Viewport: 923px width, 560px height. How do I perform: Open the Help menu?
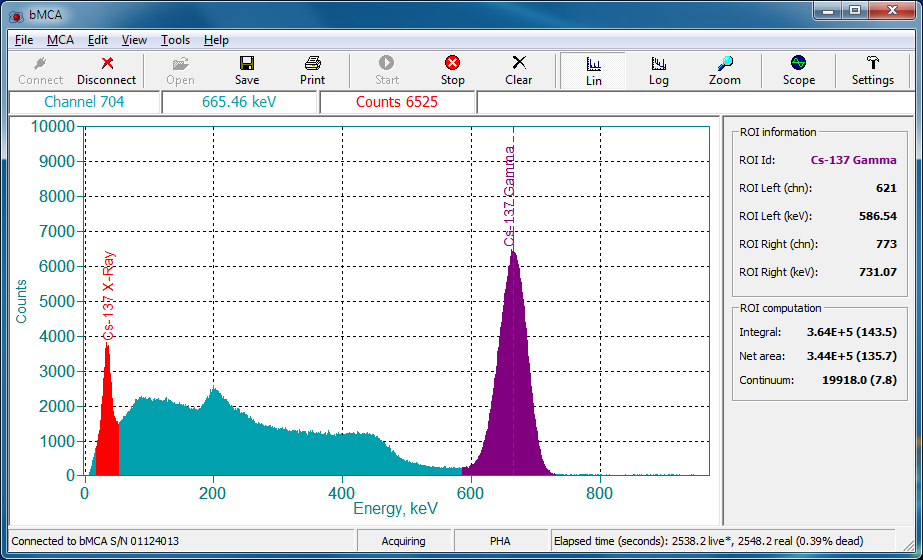coord(216,40)
